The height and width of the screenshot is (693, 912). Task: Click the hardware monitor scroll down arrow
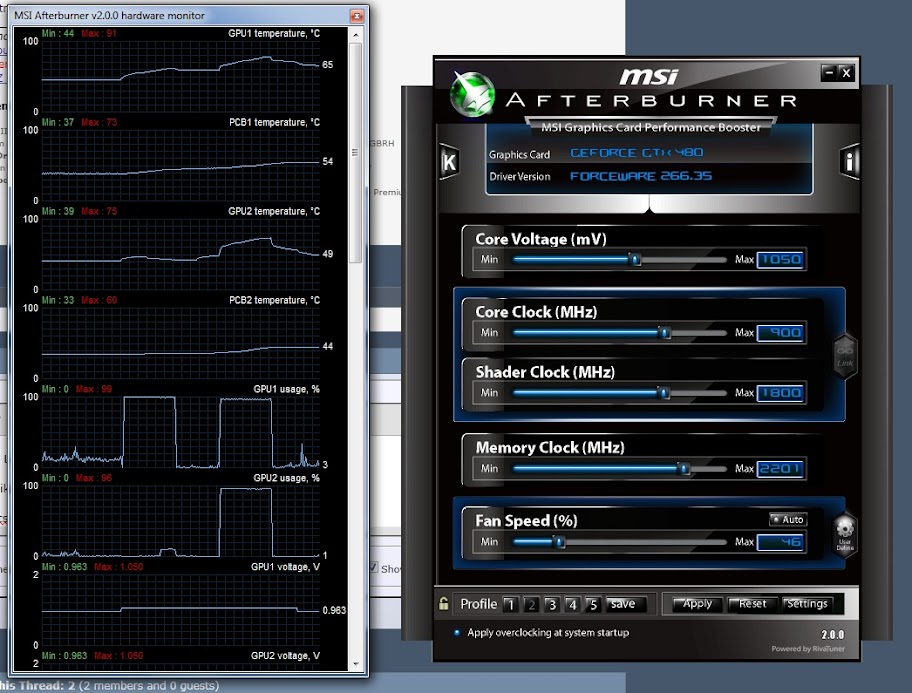tap(356, 664)
